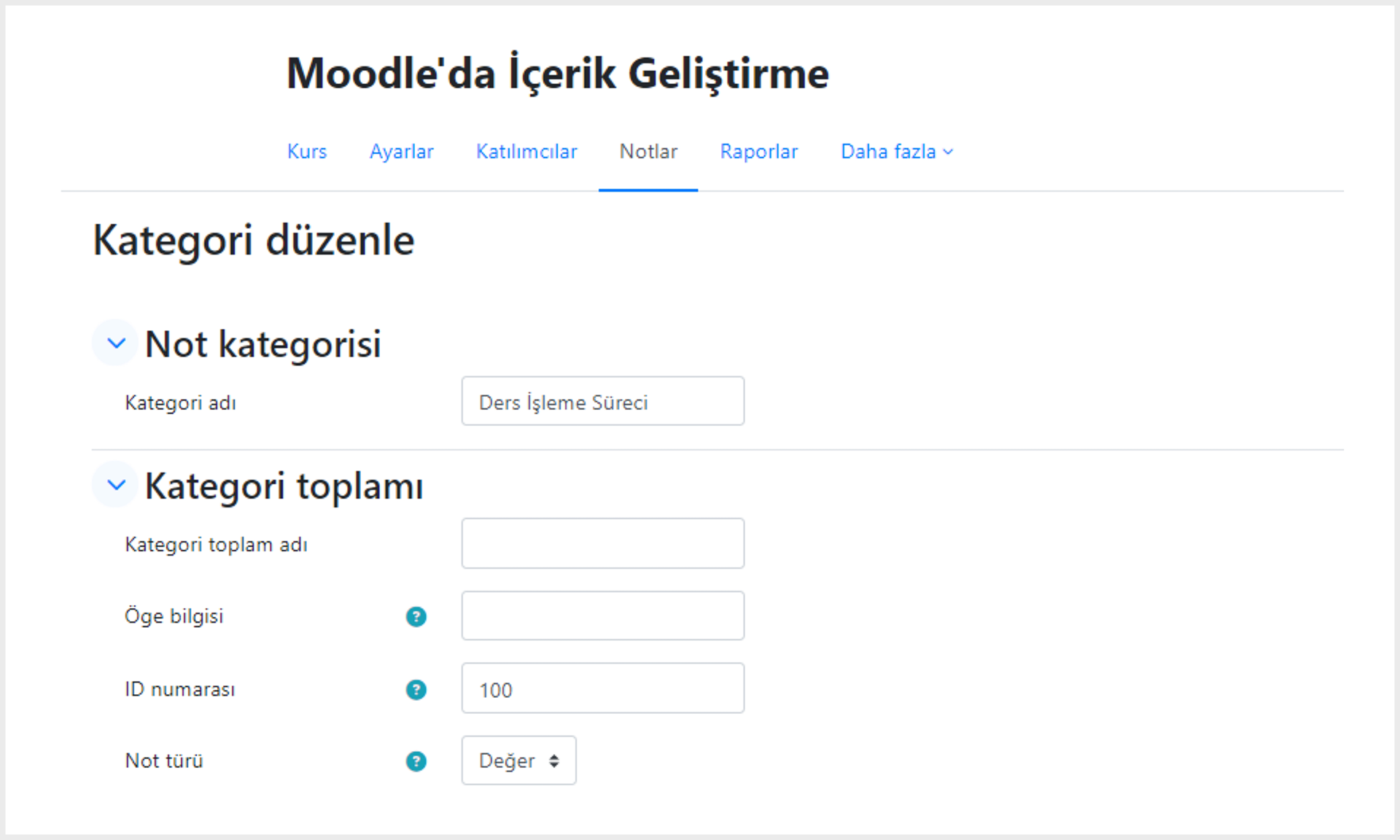Select the ID numarası field showing 100

pos(603,688)
